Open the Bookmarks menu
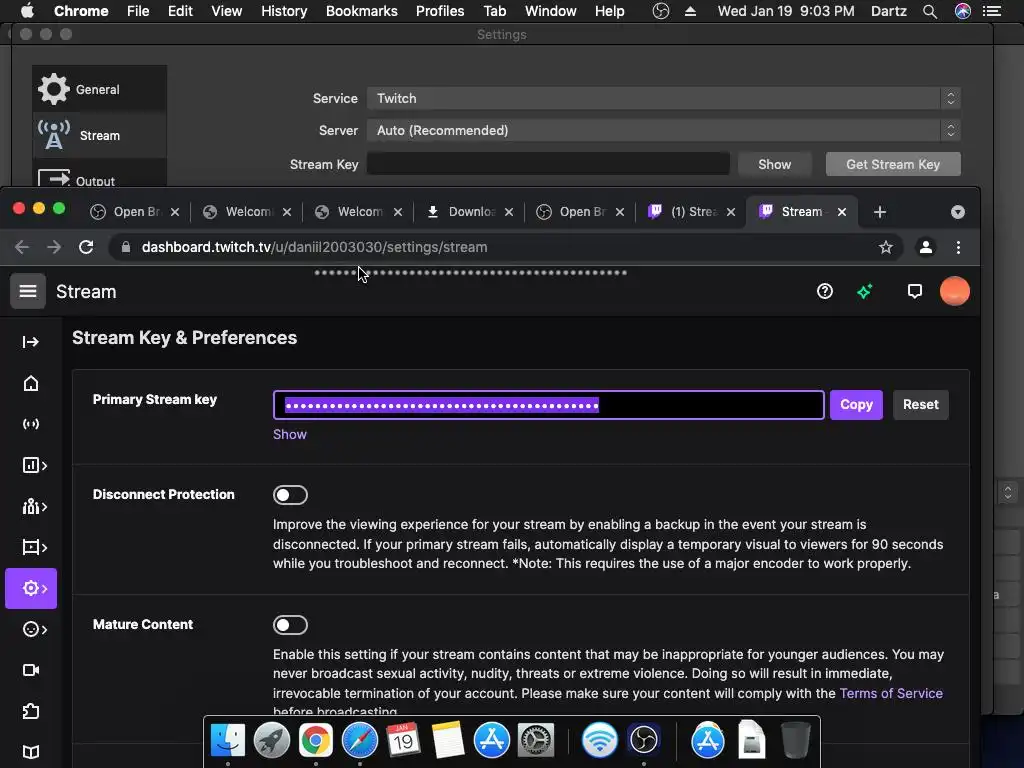 click(362, 11)
